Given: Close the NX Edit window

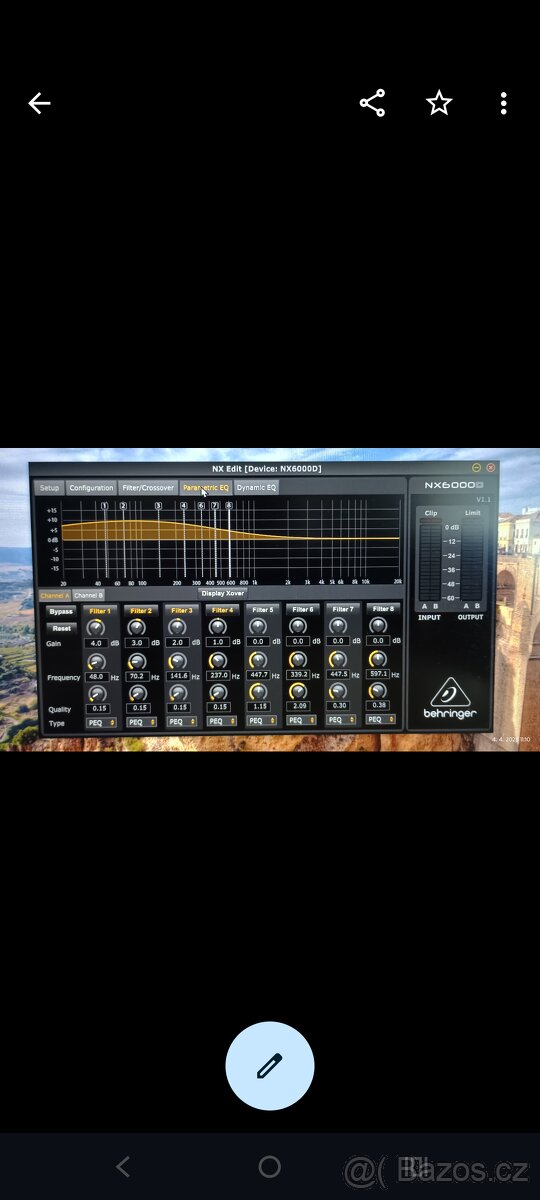Looking at the screenshot, I should [491, 467].
